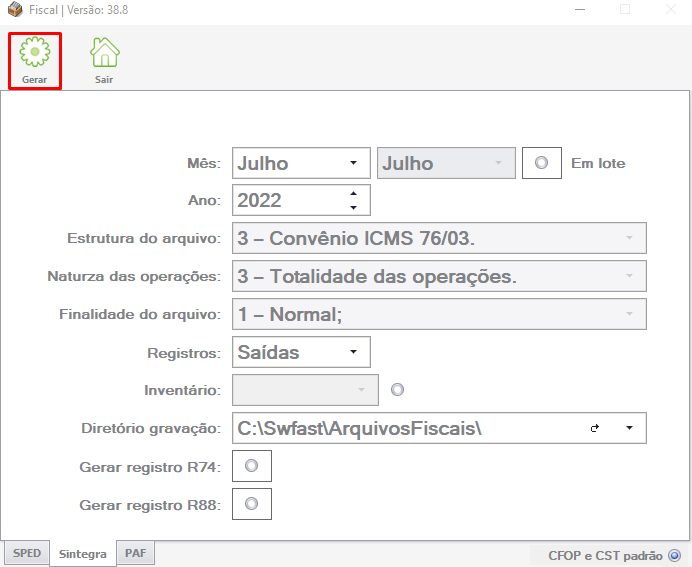The height and width of the screenshot is (567, 692).
Task: Switch to the PAF tab
Action: (x=135, y=553)
